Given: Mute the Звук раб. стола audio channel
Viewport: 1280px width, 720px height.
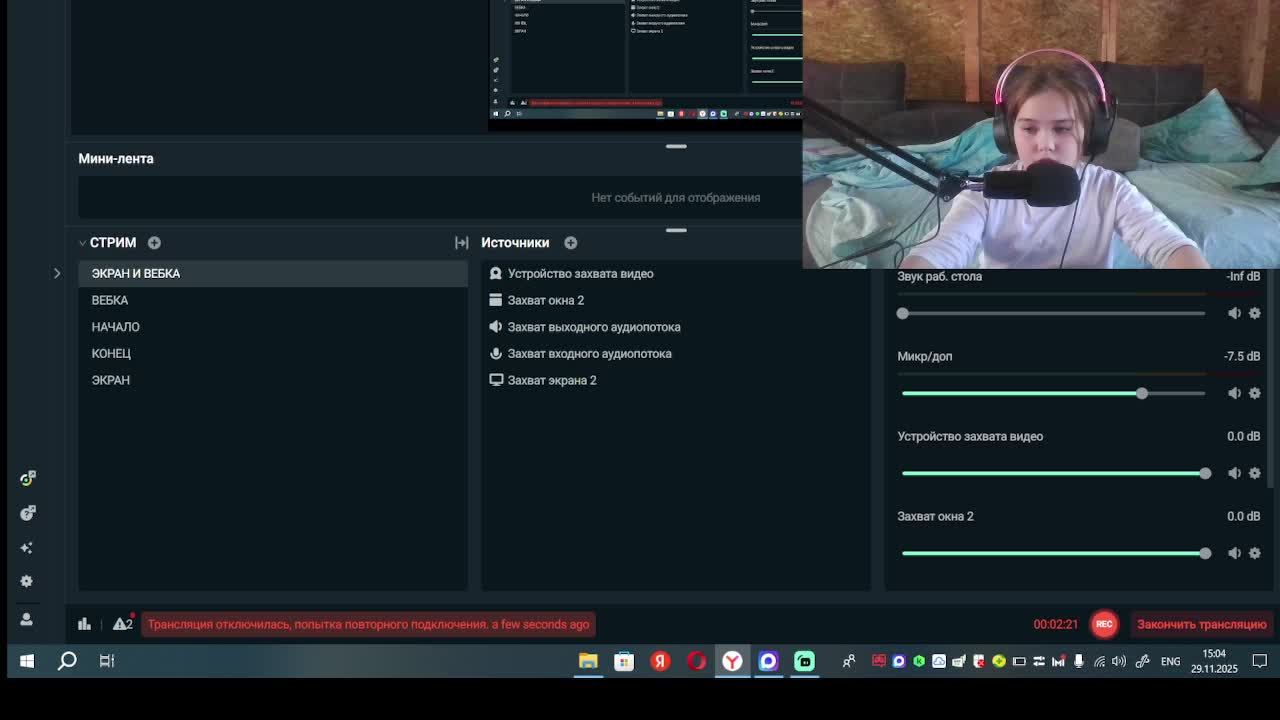Looking at the screenshot, I should 1234,313.
